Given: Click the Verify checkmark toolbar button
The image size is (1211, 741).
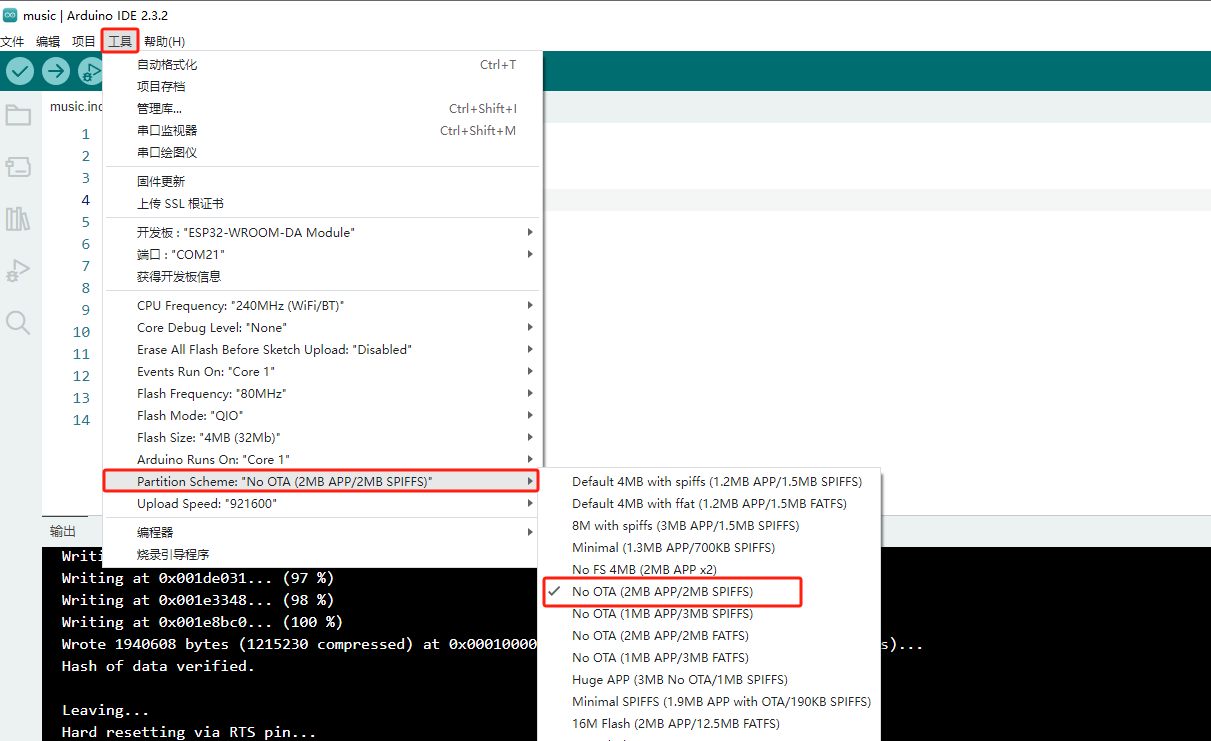Looking at the screenshot, I should (x=20, y=71).
